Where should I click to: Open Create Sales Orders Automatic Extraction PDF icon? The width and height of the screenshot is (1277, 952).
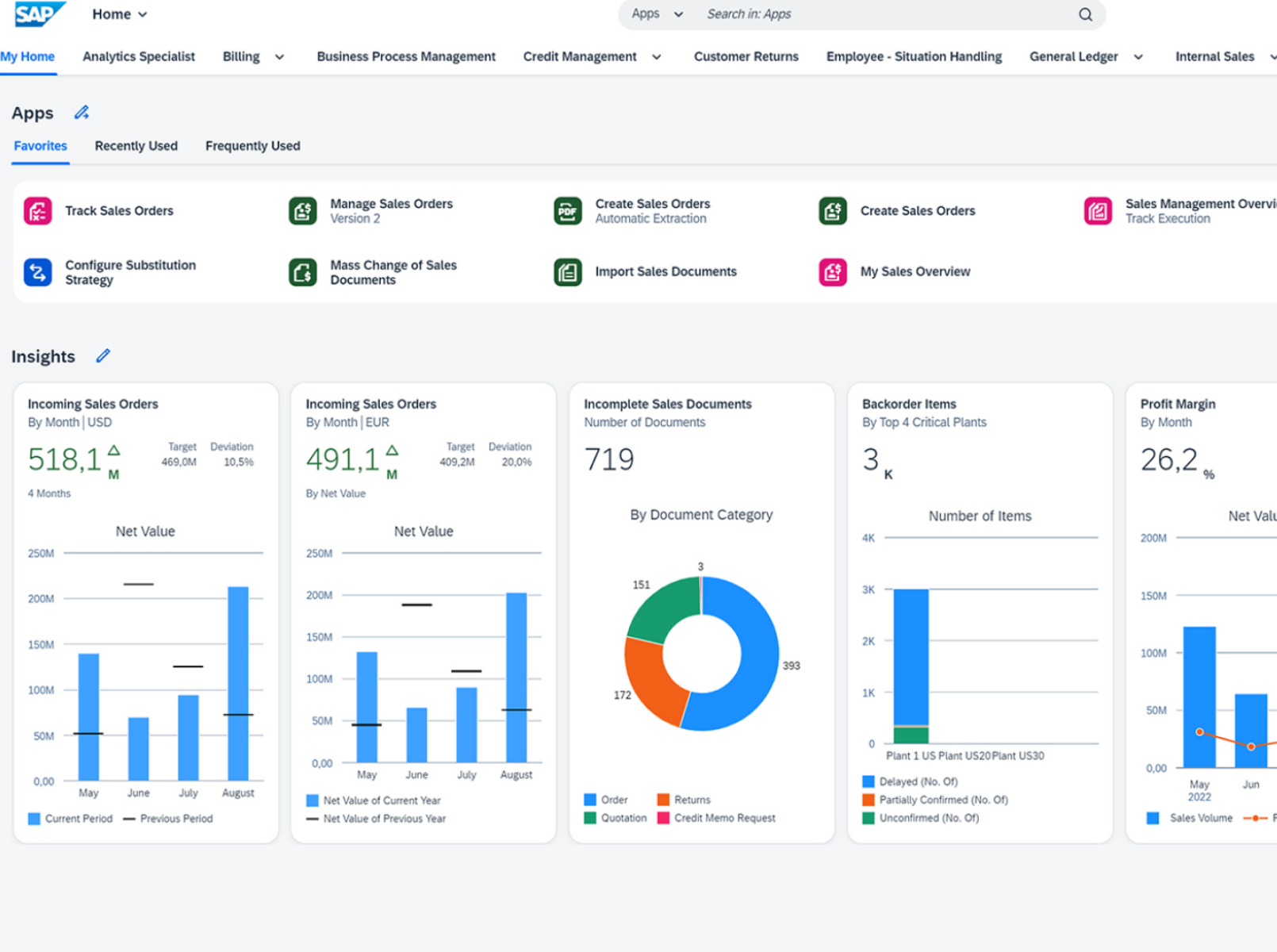568,211
